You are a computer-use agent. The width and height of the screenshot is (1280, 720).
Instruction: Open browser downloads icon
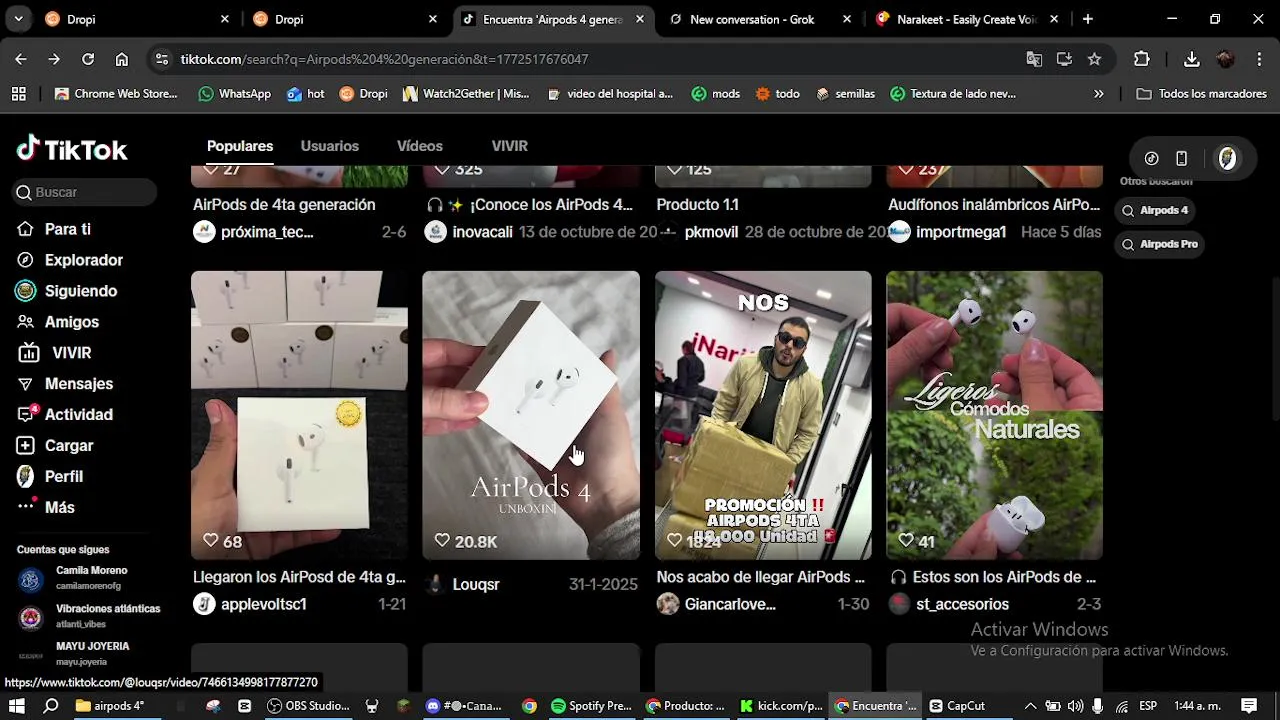pyautogui.click(x=1191, y=59)
